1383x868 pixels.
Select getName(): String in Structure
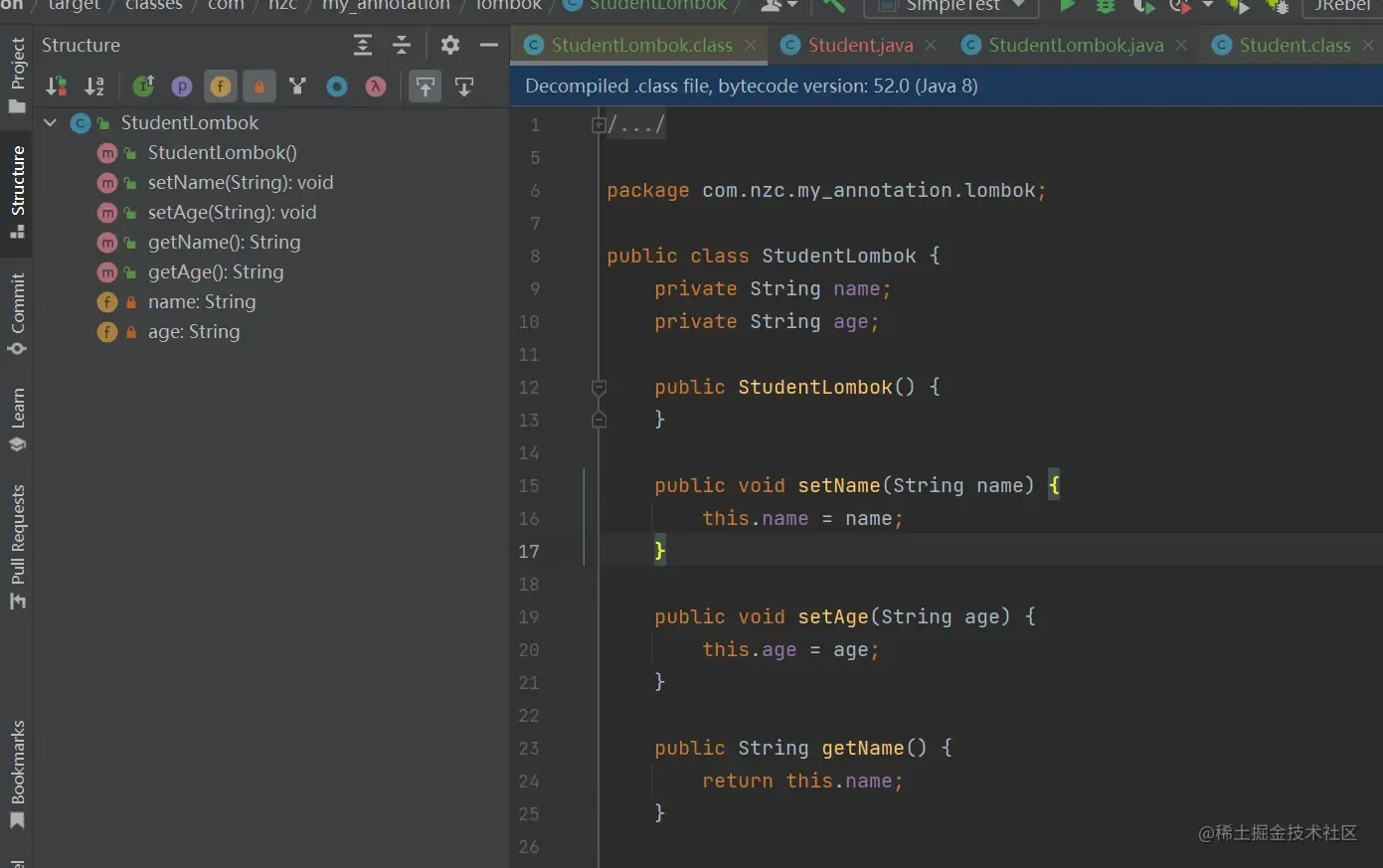[x=224, y=242]
